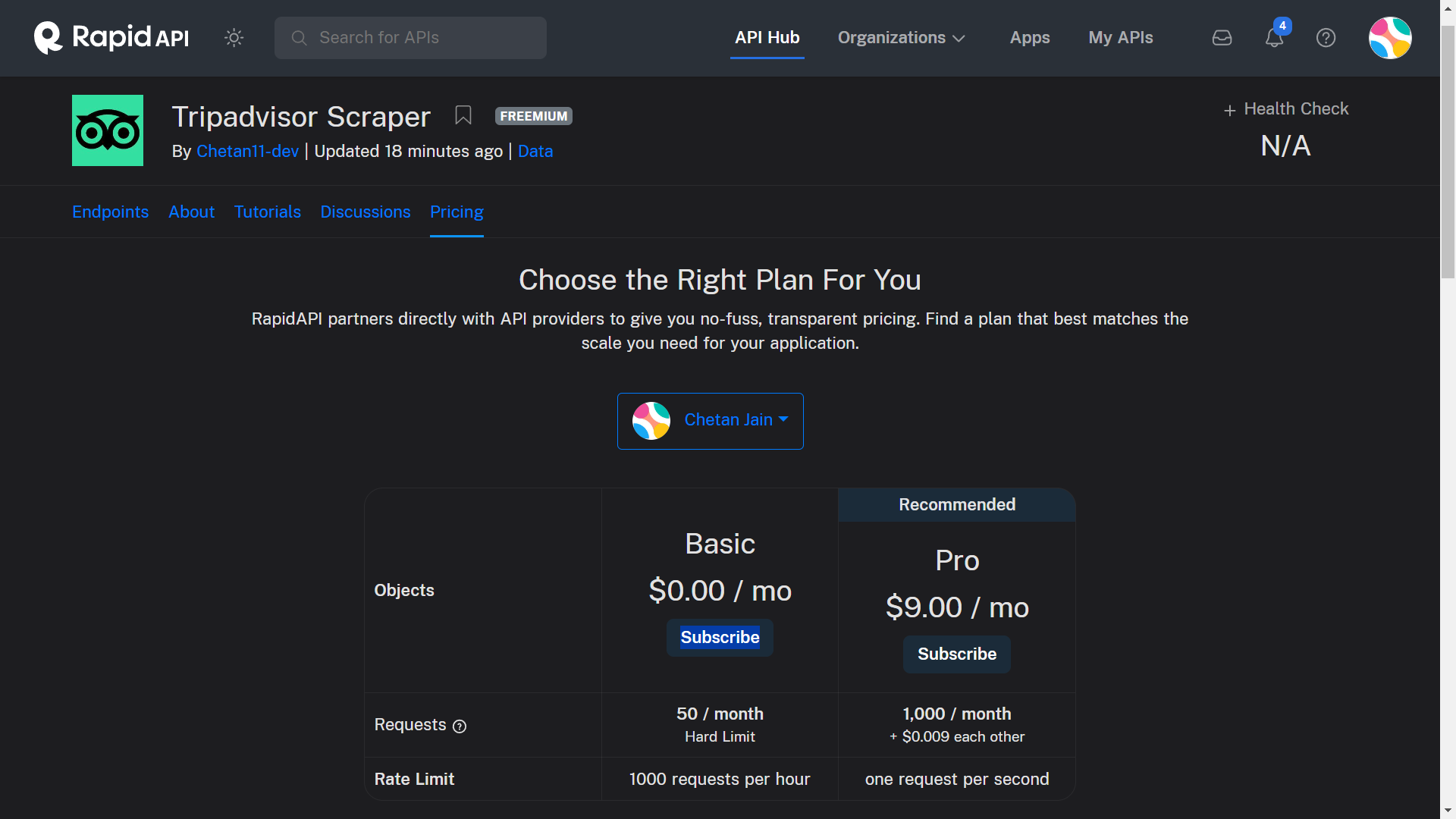The width and height of the screenshot is (1456, 819).
Task: Subscribe to the Basic plan
Action: click(720, 638)
